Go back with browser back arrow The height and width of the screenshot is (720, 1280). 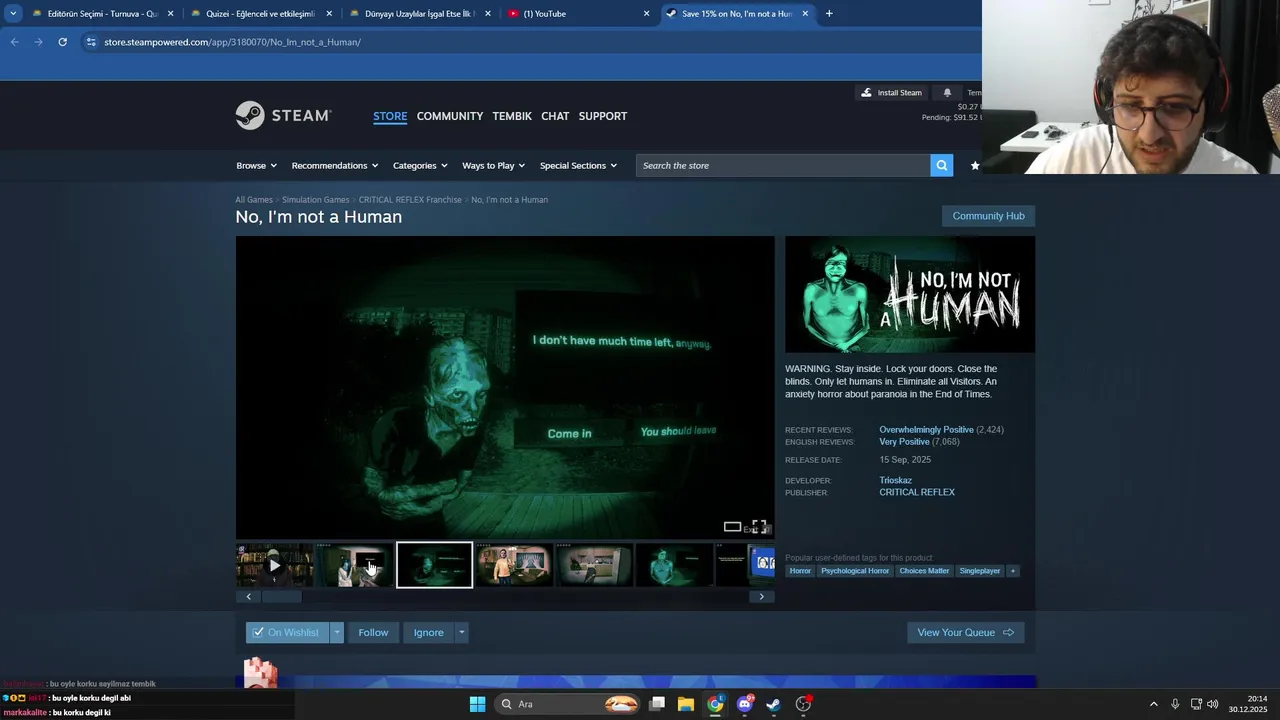tap(14, 42)
